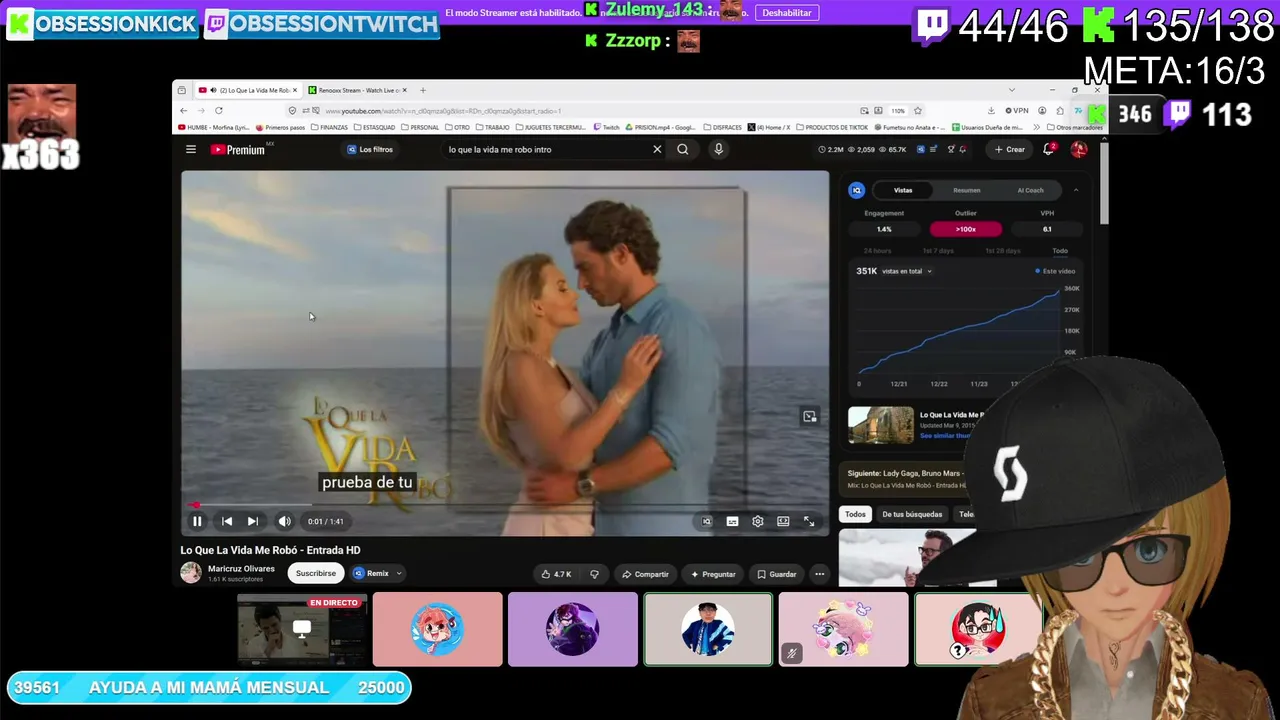
Task: Mute the video volume
Action: [284, 521]
